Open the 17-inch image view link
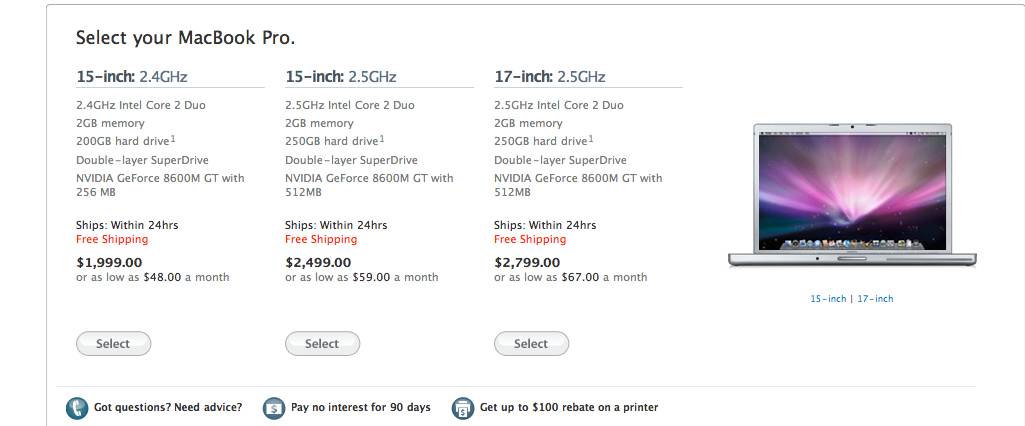Viewport: 1025px width, 426px height. click(875, 299)
